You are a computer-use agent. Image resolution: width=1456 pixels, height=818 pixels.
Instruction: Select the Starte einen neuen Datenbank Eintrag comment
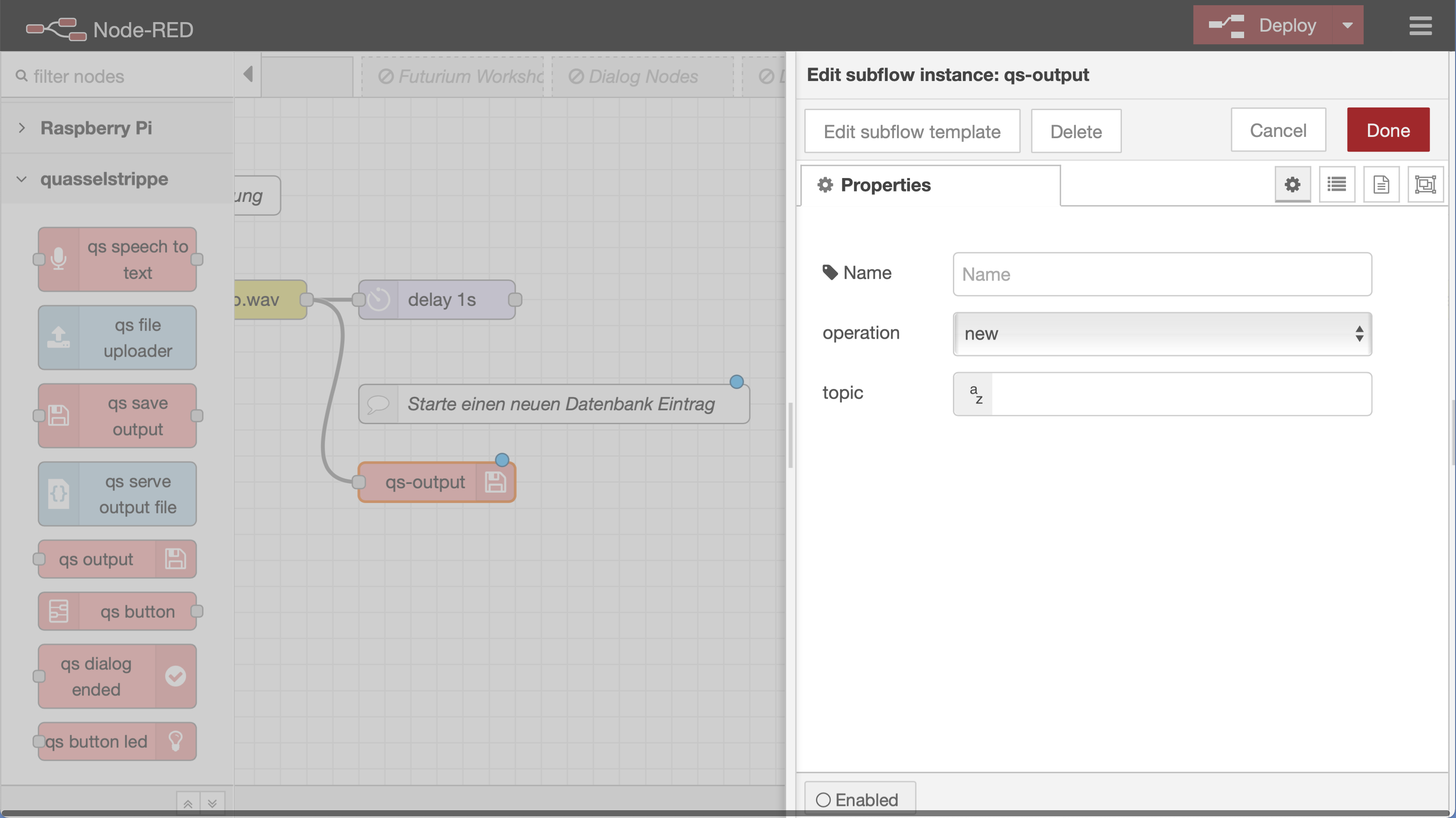point(554,404)
